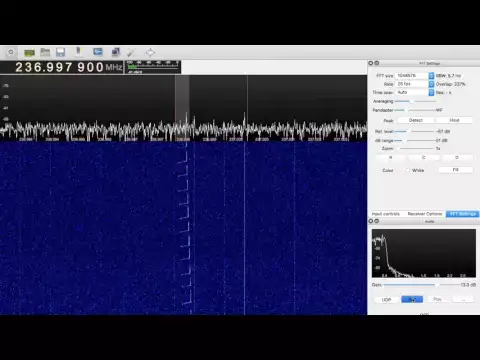Toggle the peak Hold button
480x360 pixels.
tap(454, 120)
